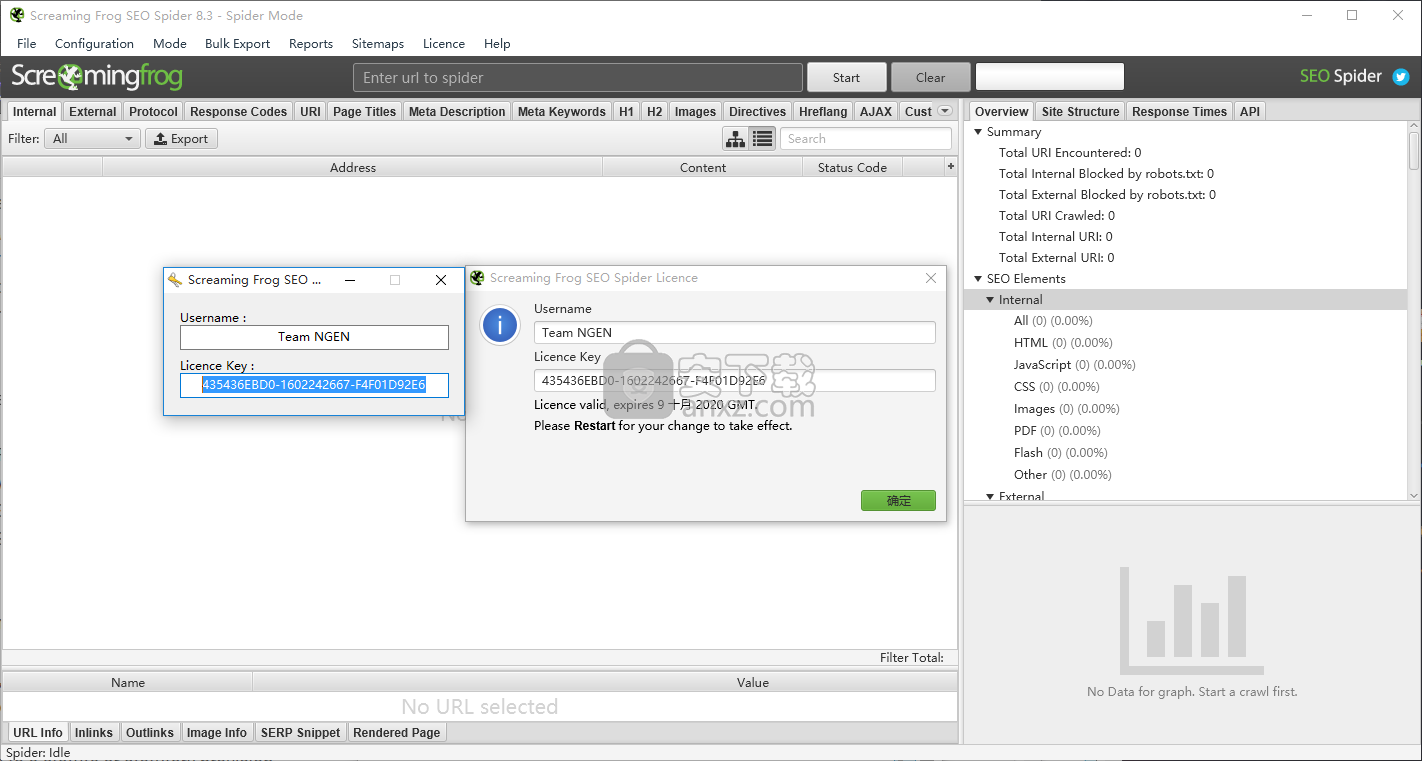
Task: Switch to the AJAX tab
Action: (876, 112)
